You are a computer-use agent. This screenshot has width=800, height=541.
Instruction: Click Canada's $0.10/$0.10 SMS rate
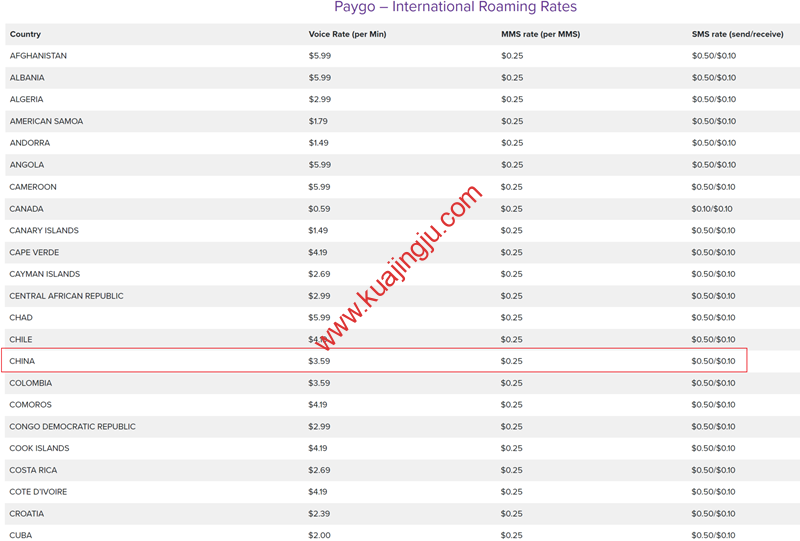(x=713, y=209)
